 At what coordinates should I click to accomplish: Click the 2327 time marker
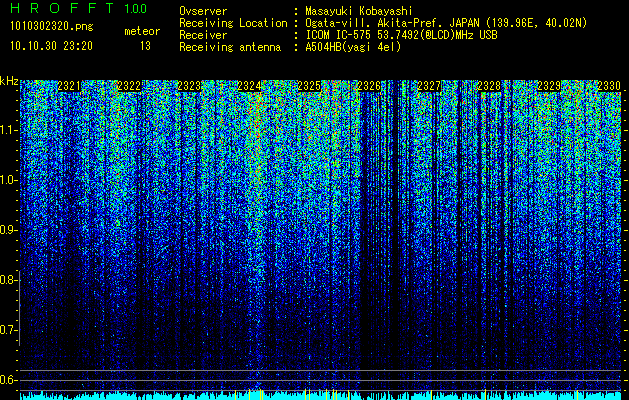click(x=429, y=86)
